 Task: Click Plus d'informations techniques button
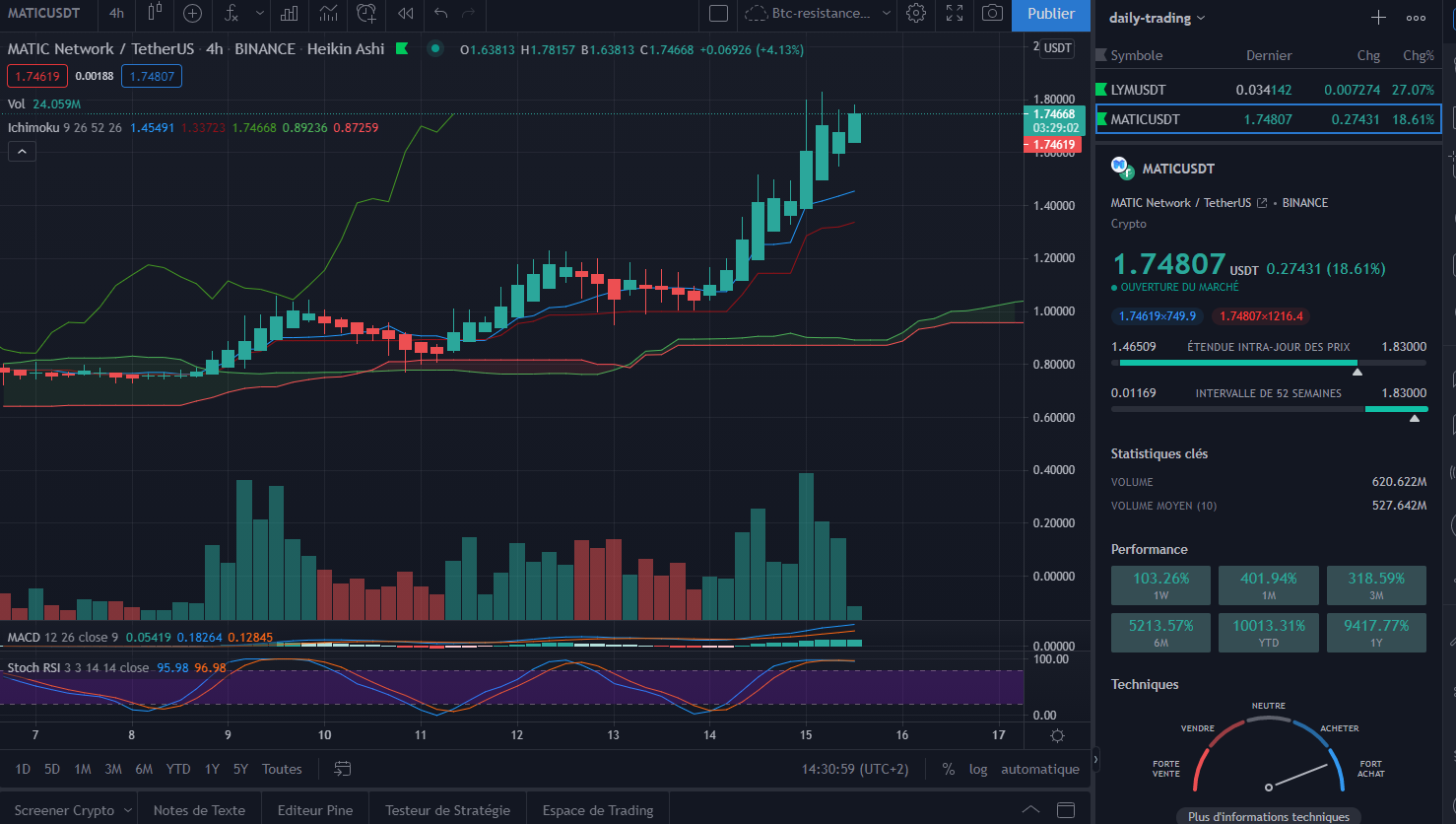coord(1269,816)
